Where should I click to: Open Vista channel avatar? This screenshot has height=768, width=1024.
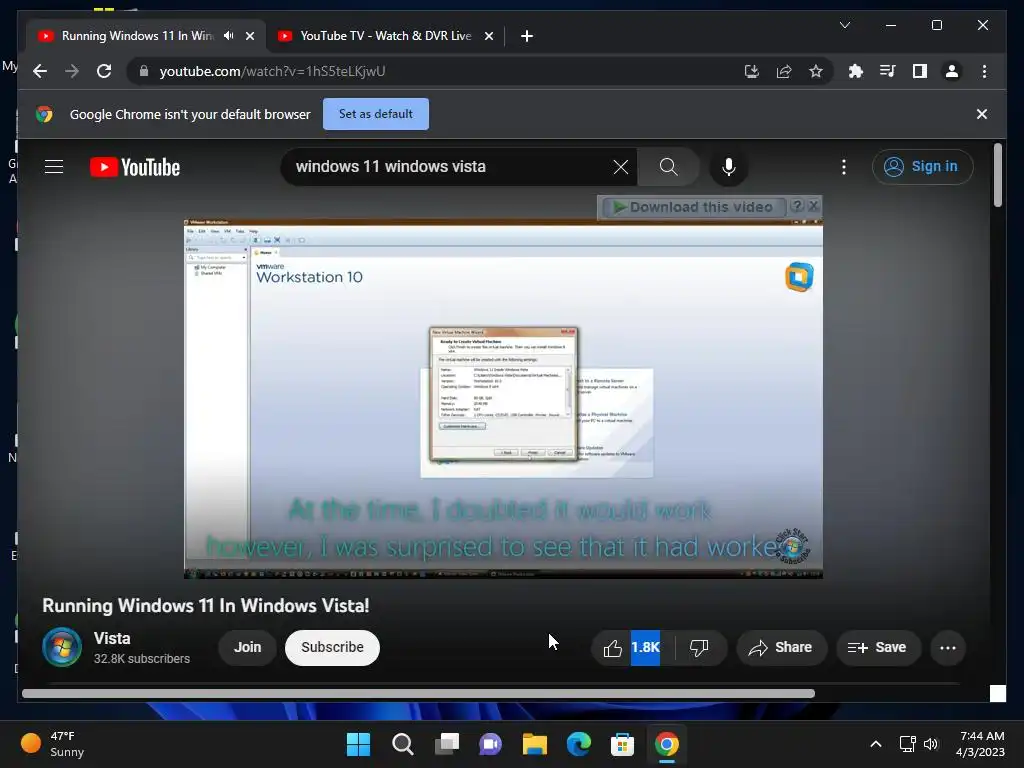click(x=62, y=647)
